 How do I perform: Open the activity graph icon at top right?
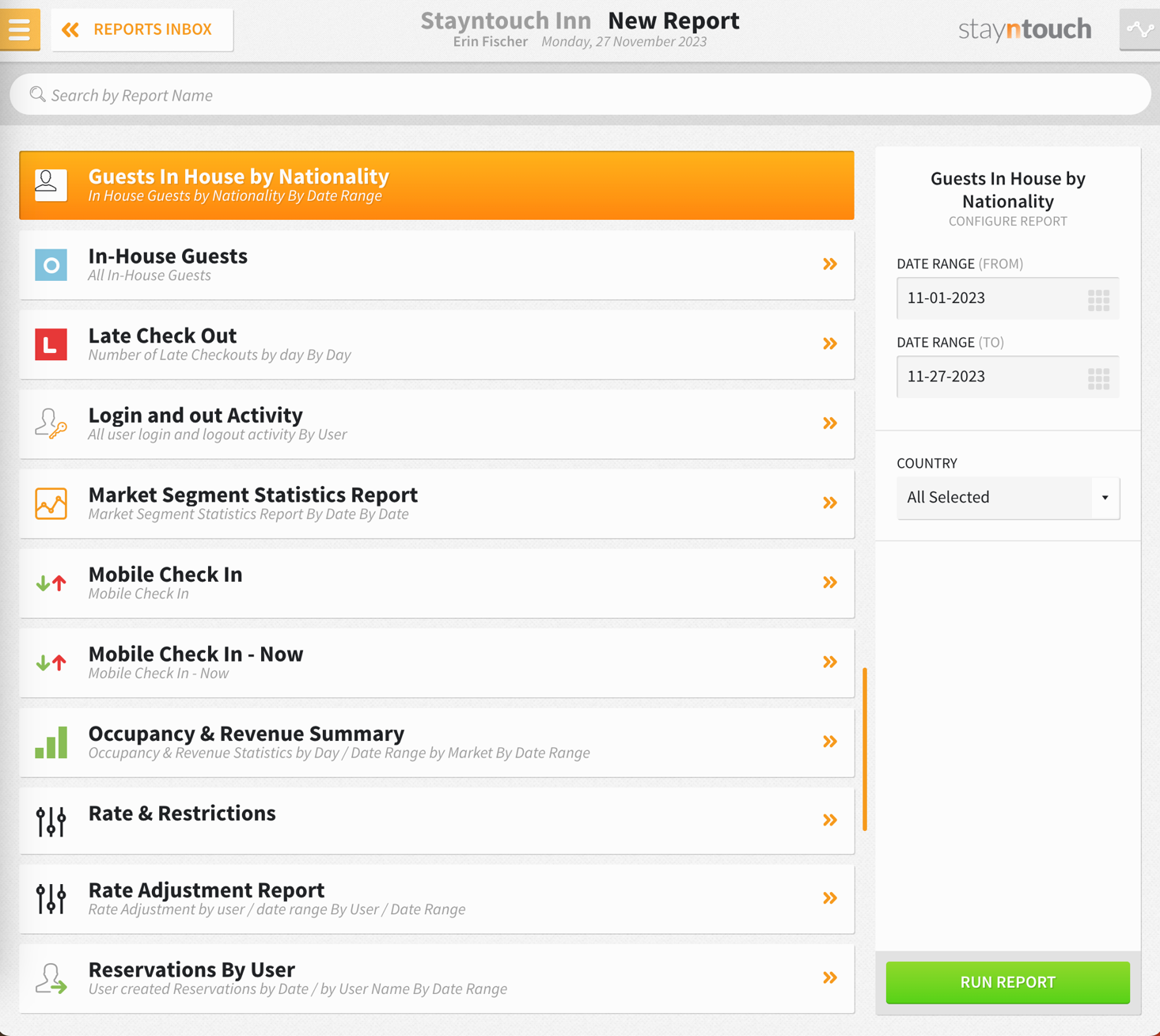click(x=1139, y=29)
